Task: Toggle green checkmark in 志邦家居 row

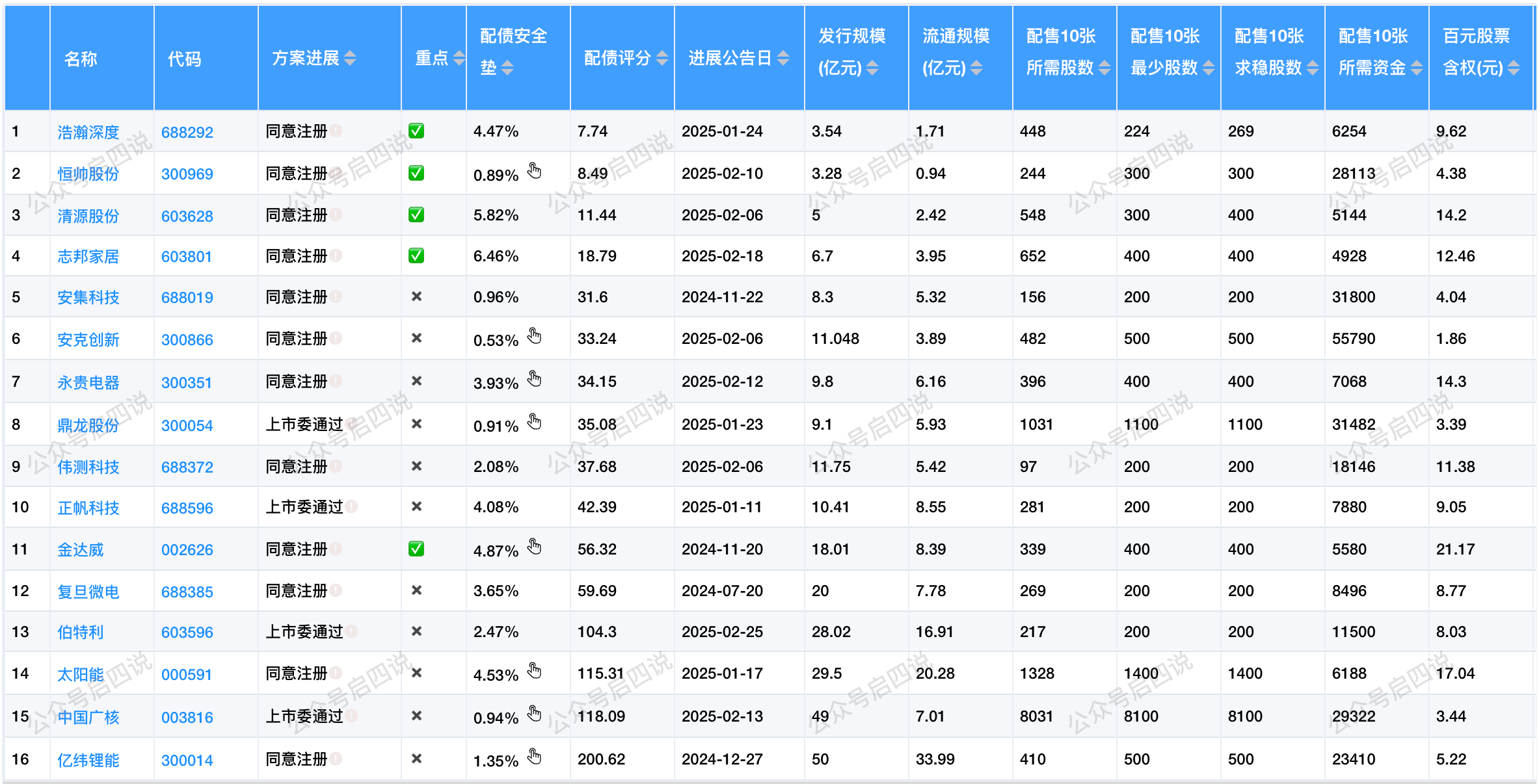Action: tap(416, 256)
